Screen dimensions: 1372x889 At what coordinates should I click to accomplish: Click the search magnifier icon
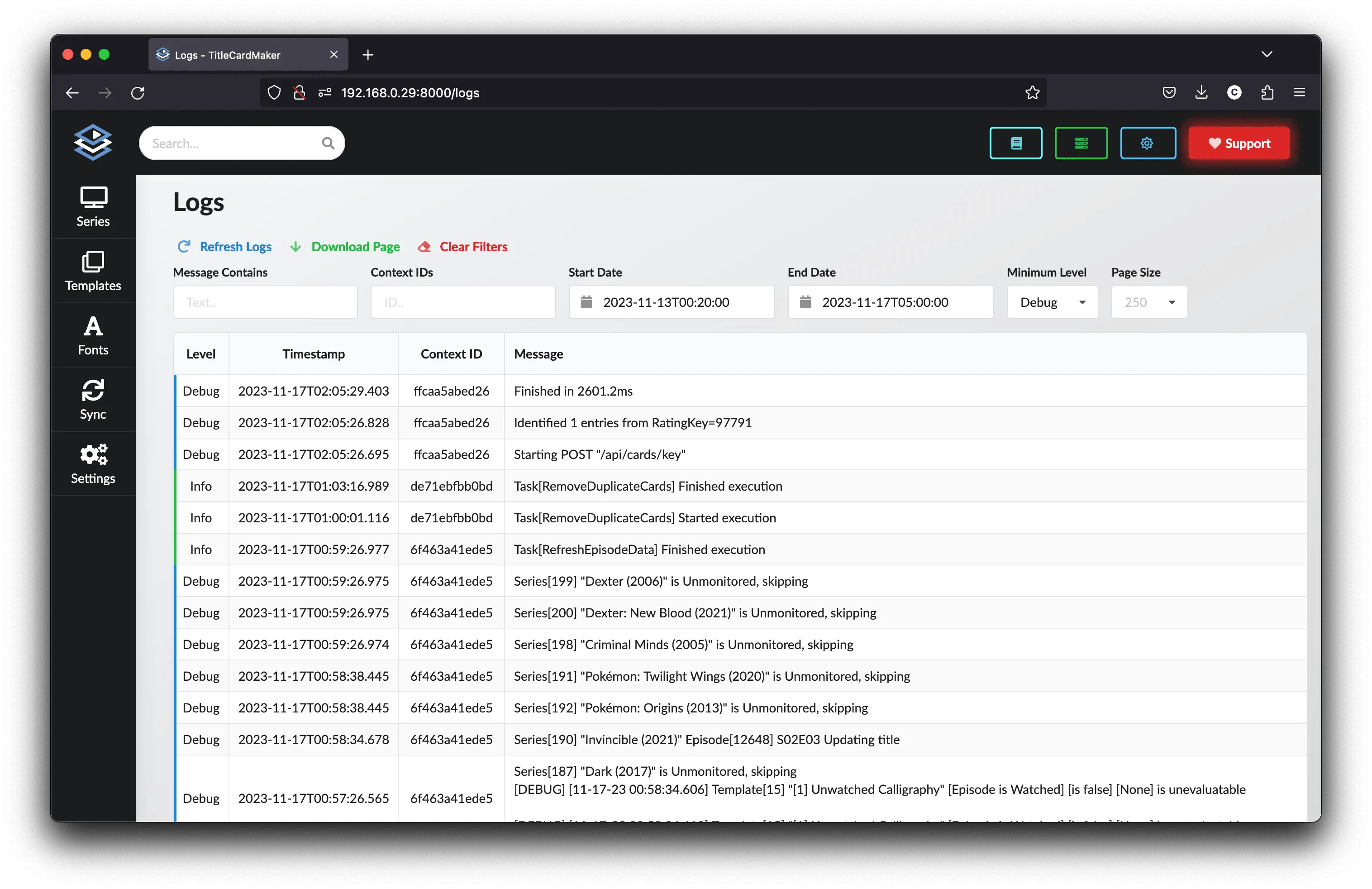328,143
